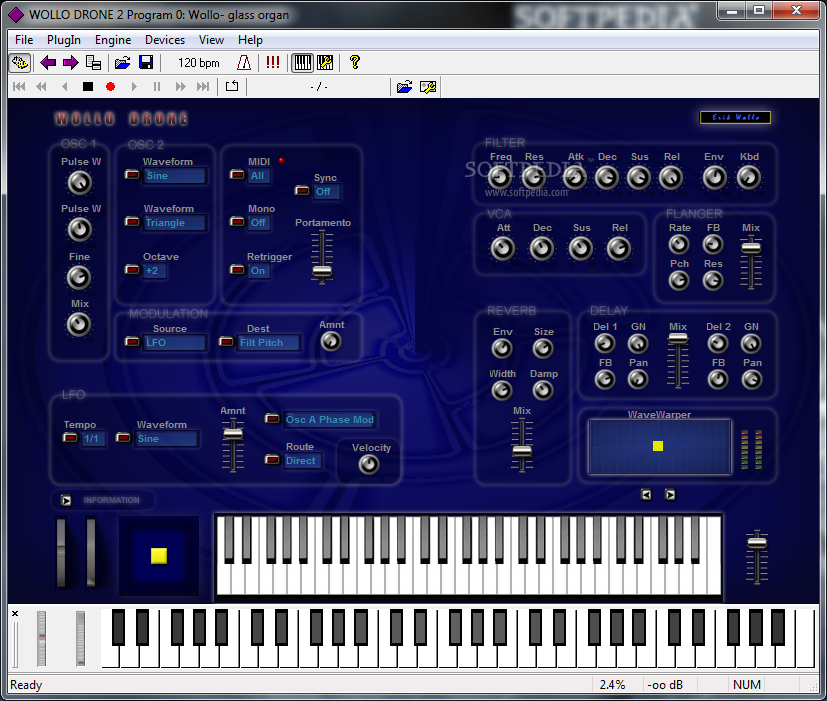Click the Flanger Mix slider
The height and width of the screenshot is (701, 827).
[x=751, y=262]
